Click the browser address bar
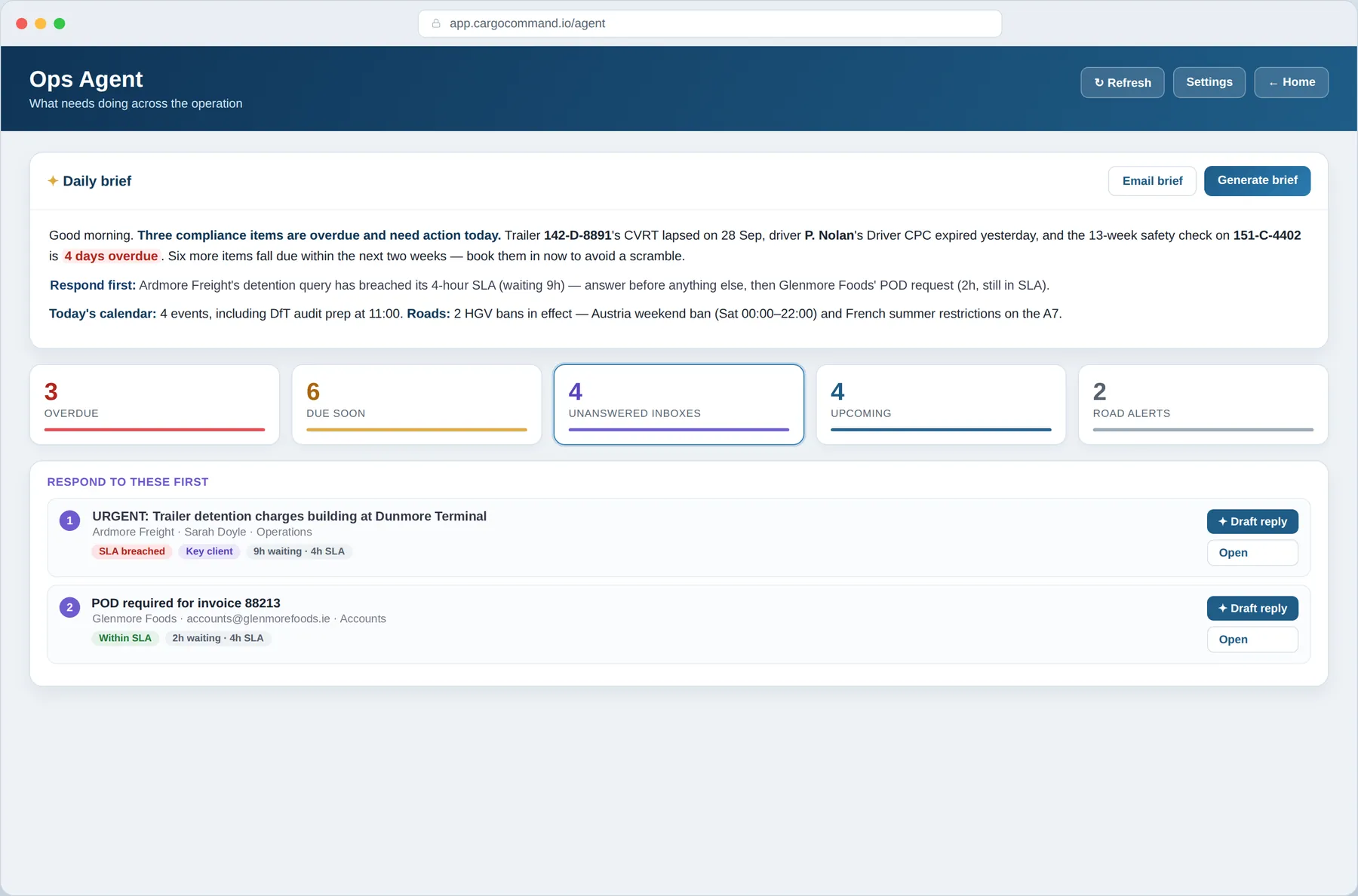This screenshot has width=1358, height=896. (710, 23)
